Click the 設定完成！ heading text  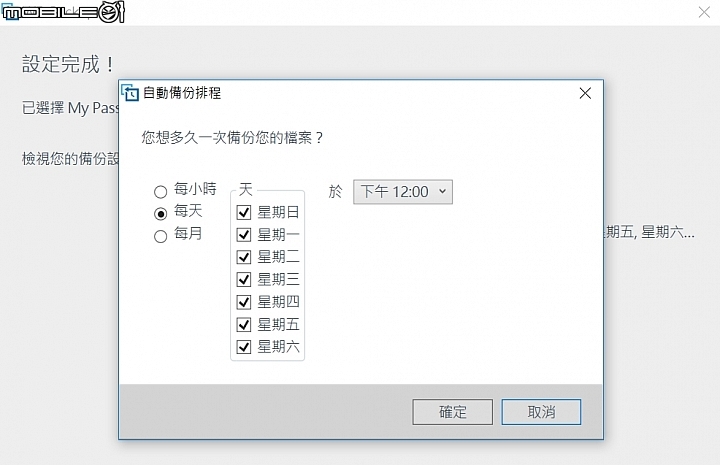pyautogui.click(x=69, y=64)
